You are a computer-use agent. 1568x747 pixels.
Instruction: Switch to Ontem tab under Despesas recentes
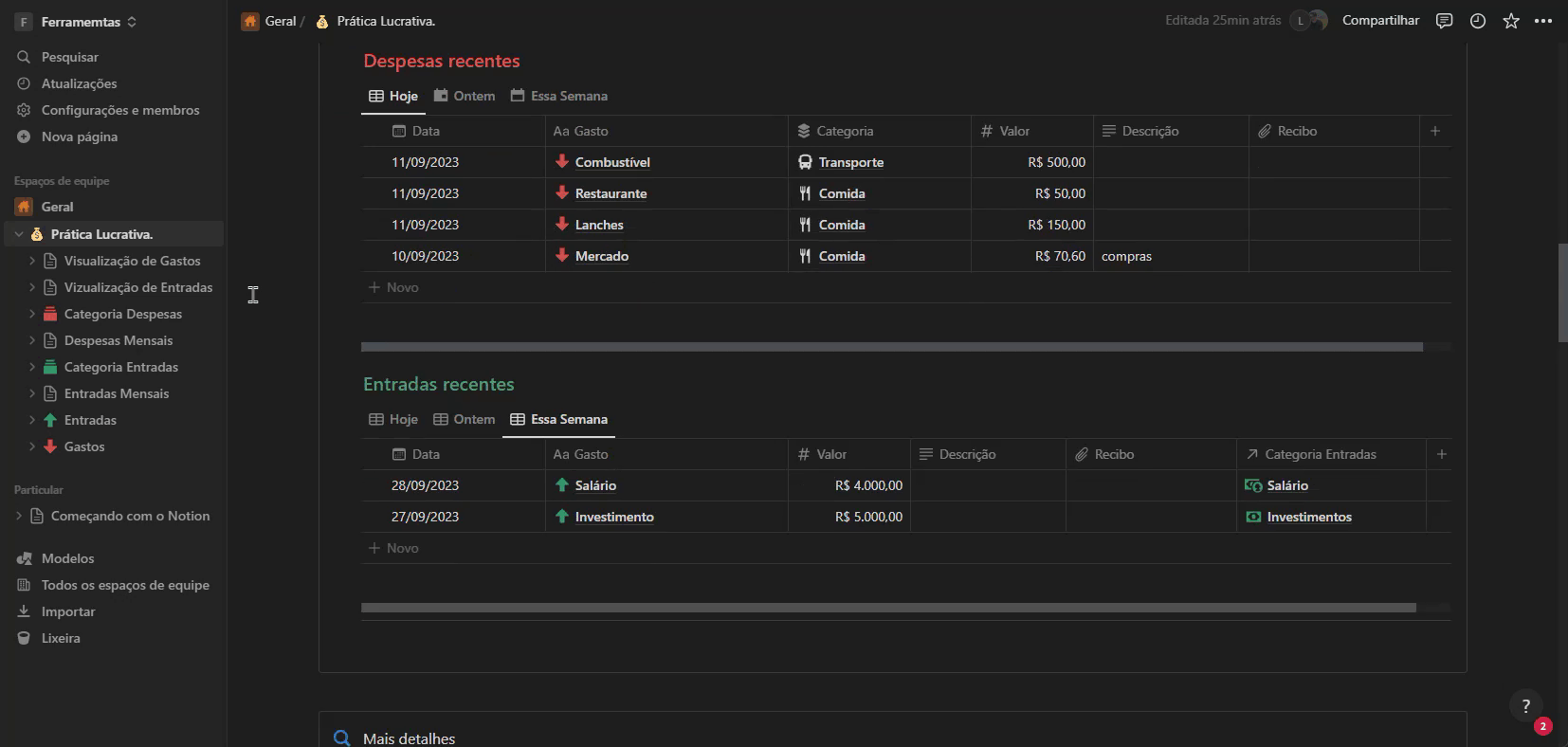coord(465,96)
